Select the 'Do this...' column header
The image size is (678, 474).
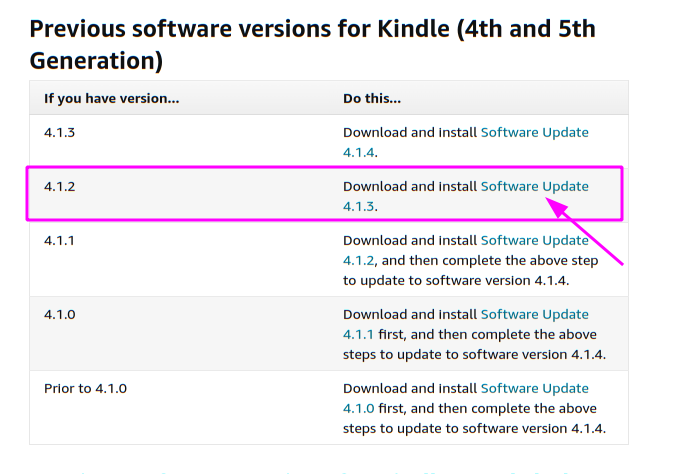372,99
